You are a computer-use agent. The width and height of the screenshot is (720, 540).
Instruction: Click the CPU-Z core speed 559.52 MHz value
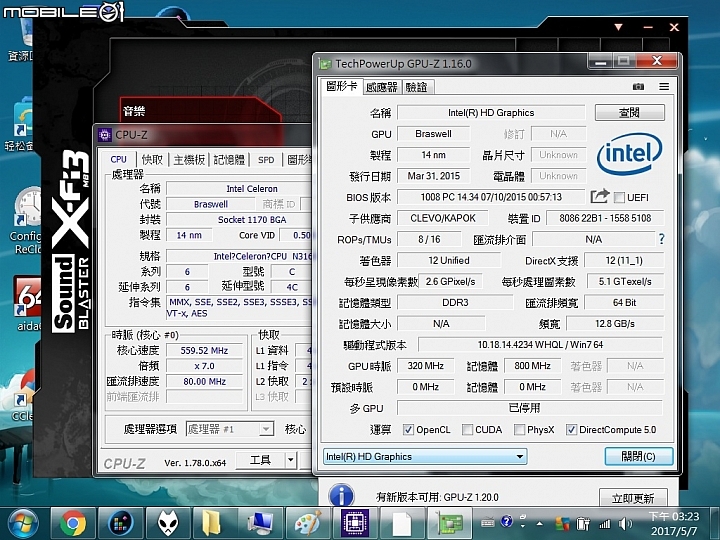[x=204, y=350]
